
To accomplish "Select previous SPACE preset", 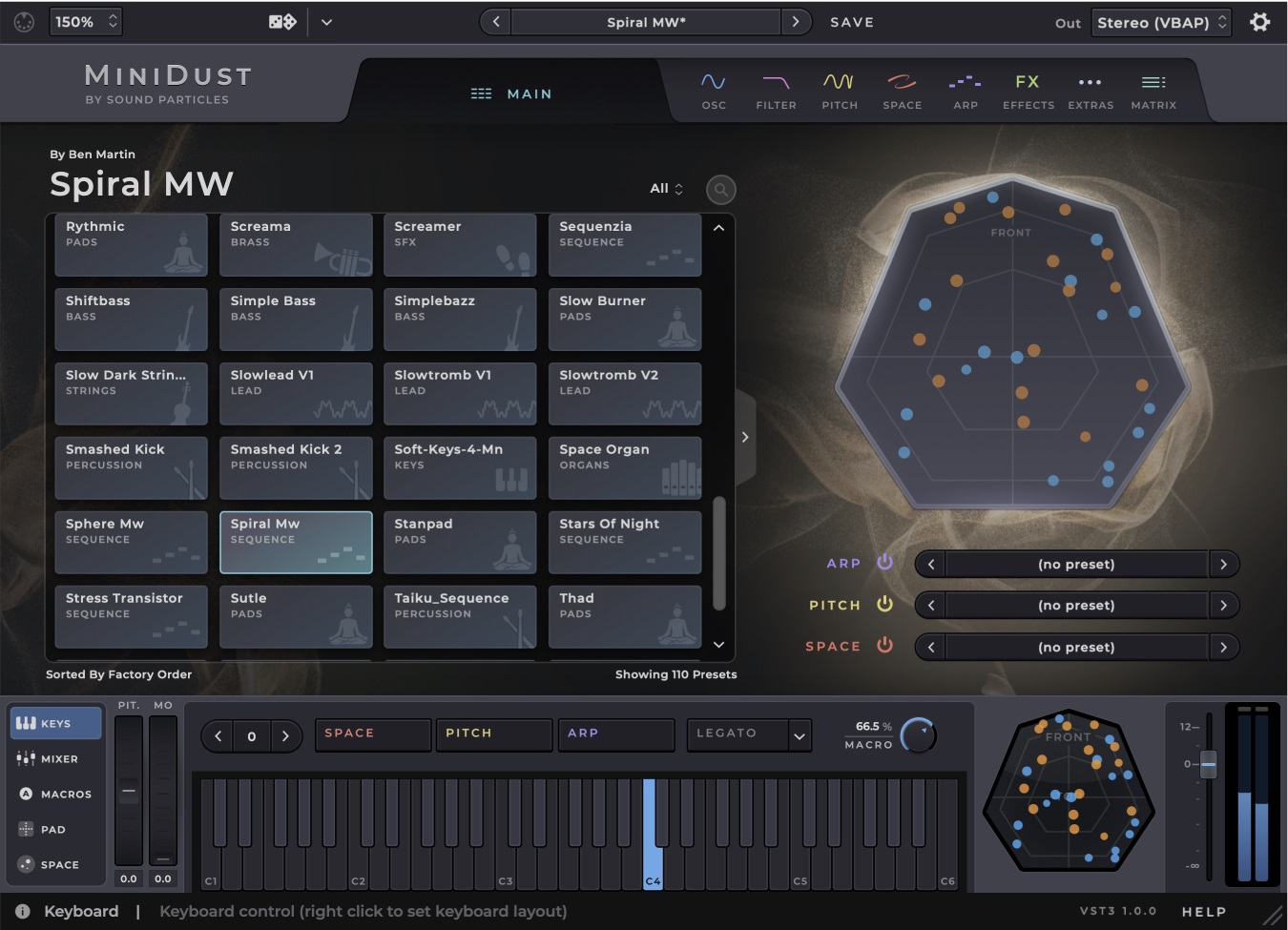I will [931, 648].
